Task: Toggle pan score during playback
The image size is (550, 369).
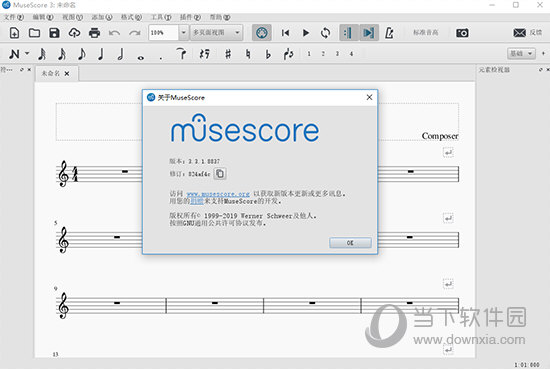Action: tap(369, 33)
